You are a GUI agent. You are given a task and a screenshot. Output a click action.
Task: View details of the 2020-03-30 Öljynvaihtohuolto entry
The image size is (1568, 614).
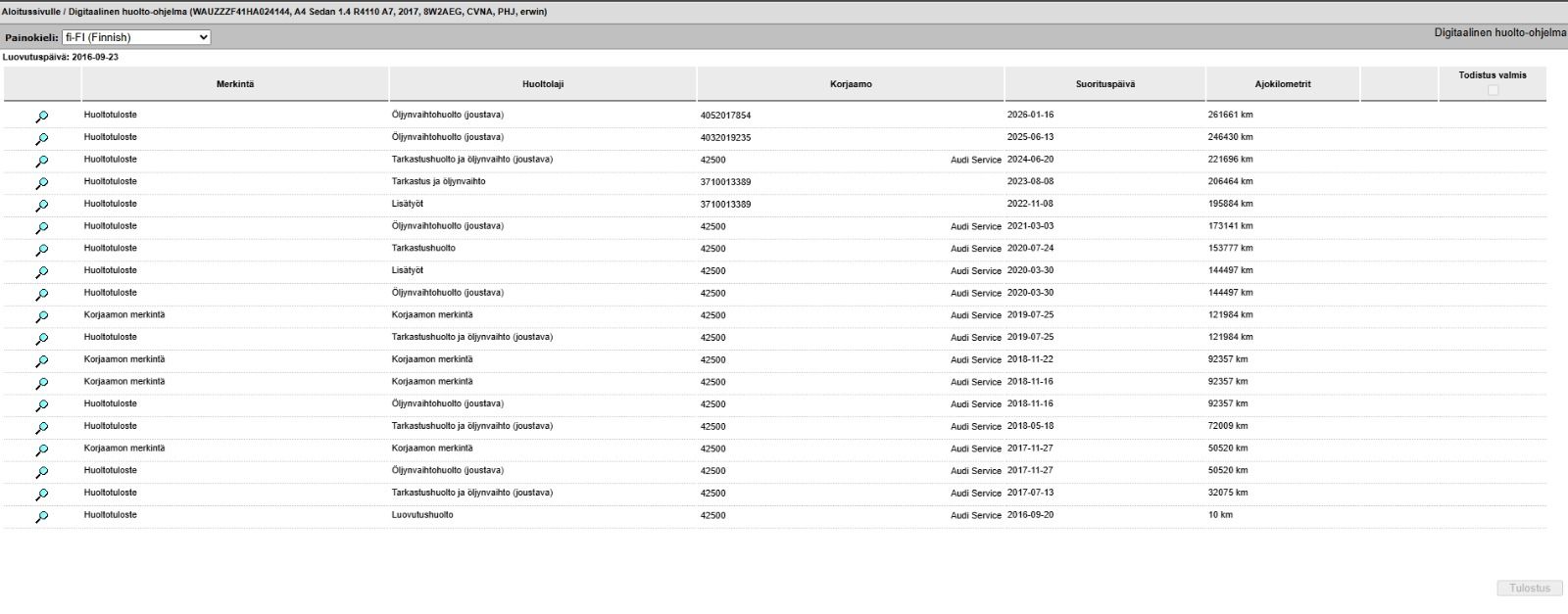[42, 295]
